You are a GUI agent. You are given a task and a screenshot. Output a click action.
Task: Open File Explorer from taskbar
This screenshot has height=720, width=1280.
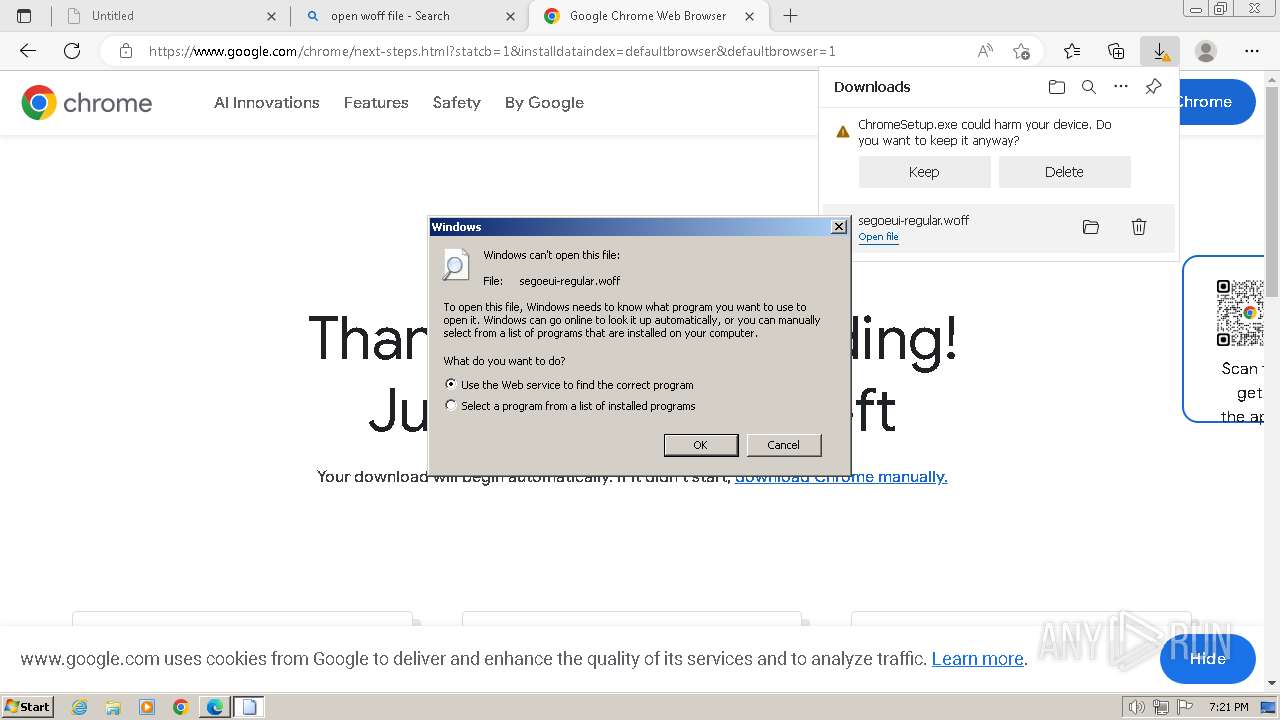[113, 707]
